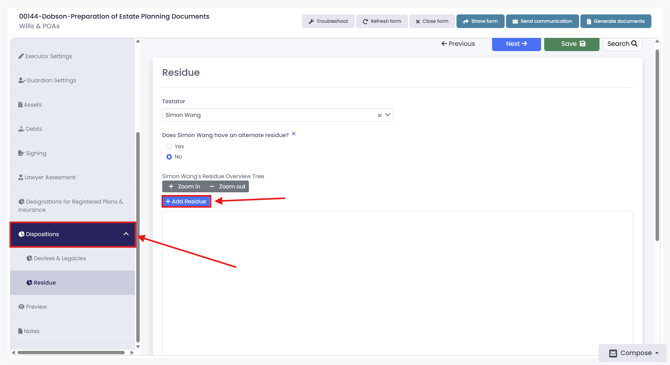The height and width of the screenshot is (365, 670).
Task: Click the Notes document icon
Action: (x=20, y=331)
